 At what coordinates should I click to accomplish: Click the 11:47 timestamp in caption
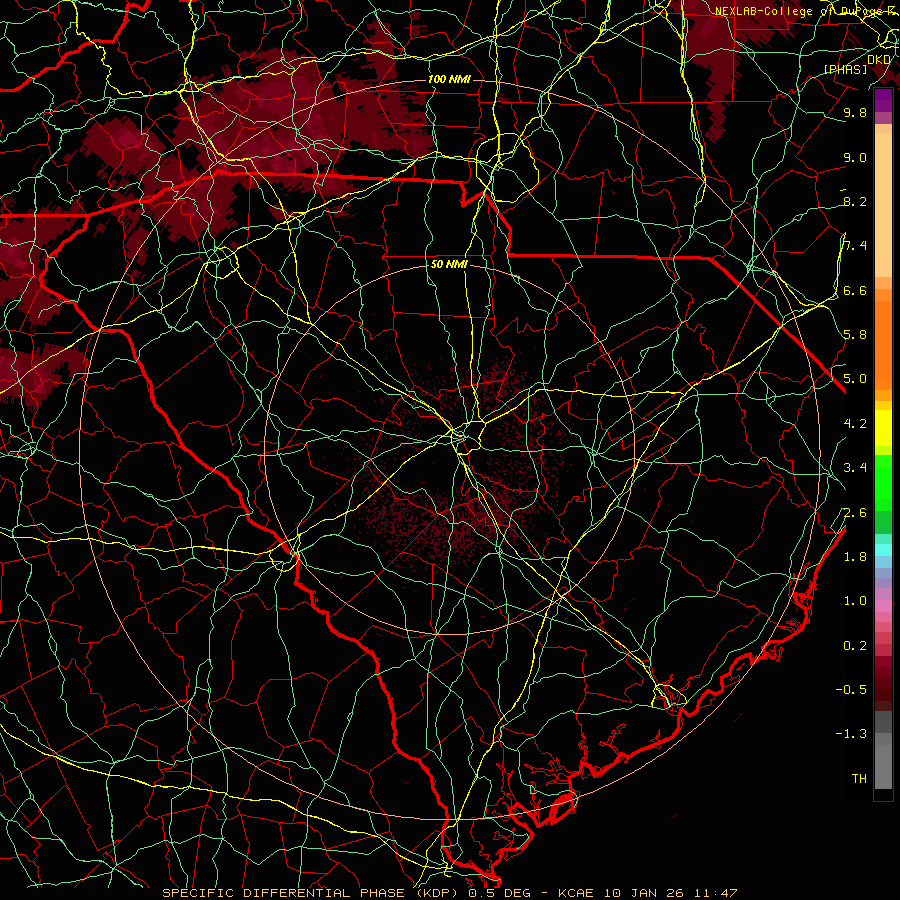pyautogui.click(x=715, y=893)
